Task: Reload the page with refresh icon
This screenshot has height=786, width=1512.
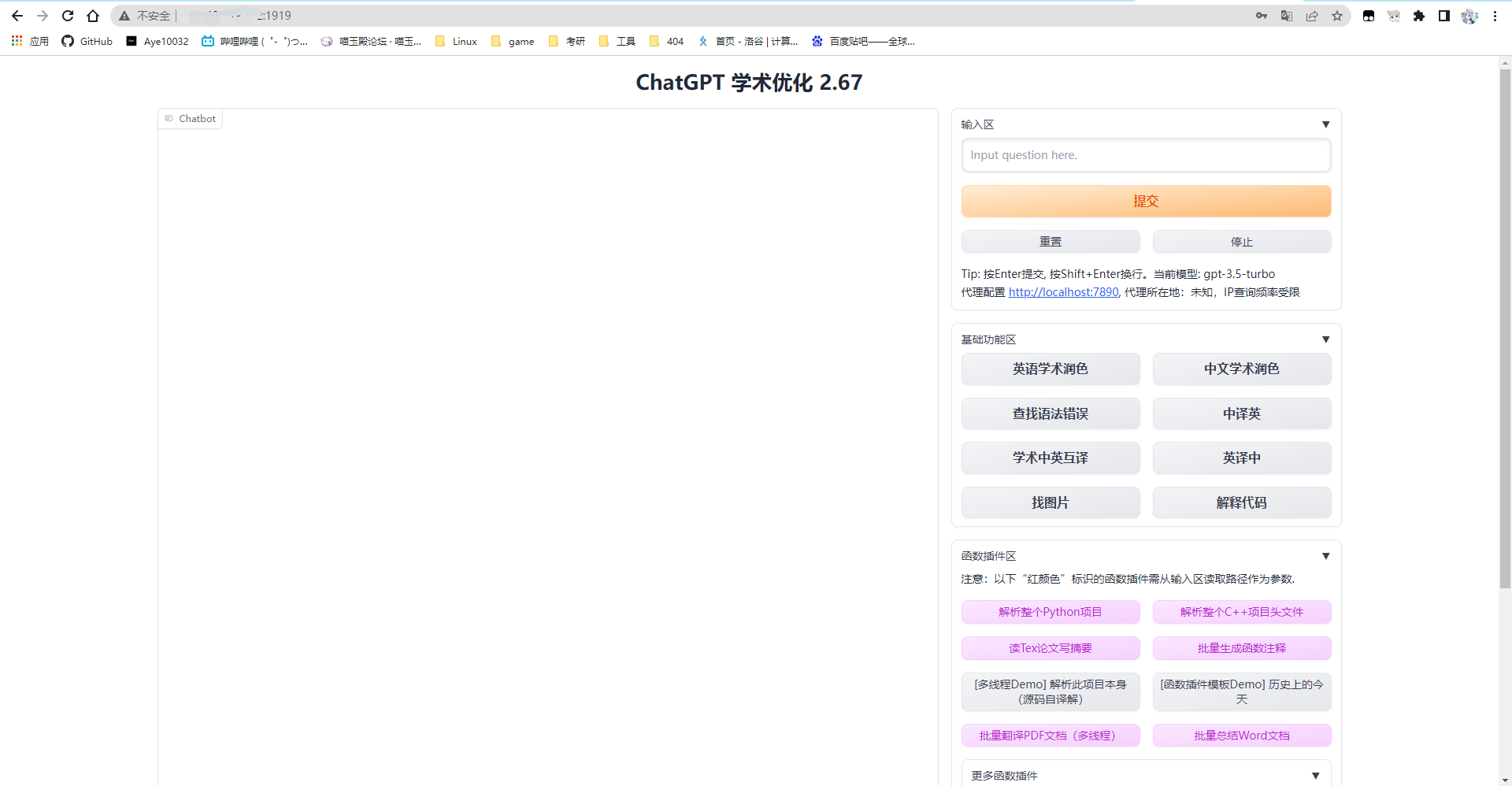Action: click(68, 16)
